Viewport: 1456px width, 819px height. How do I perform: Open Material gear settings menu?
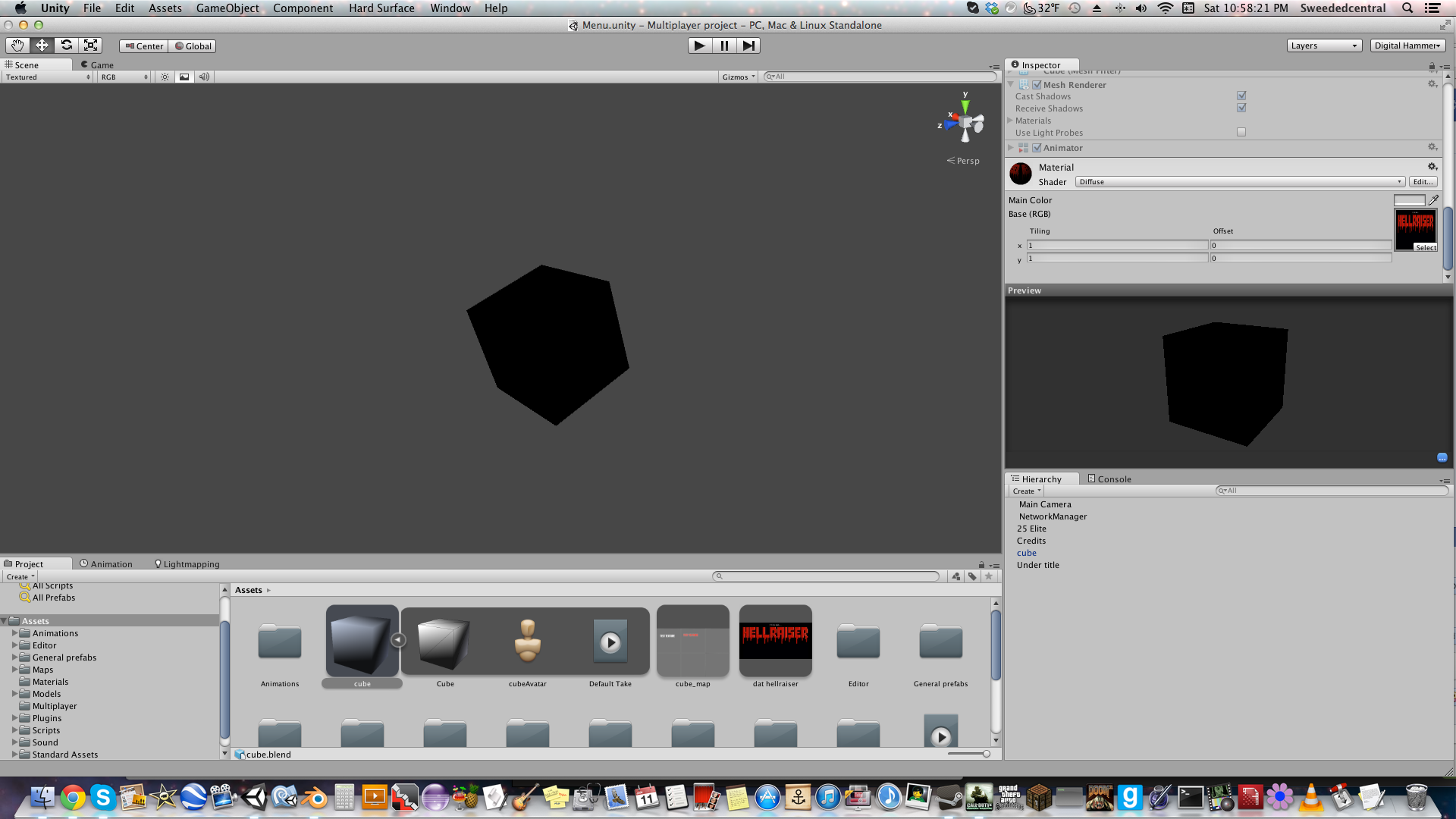(1432, 167)
